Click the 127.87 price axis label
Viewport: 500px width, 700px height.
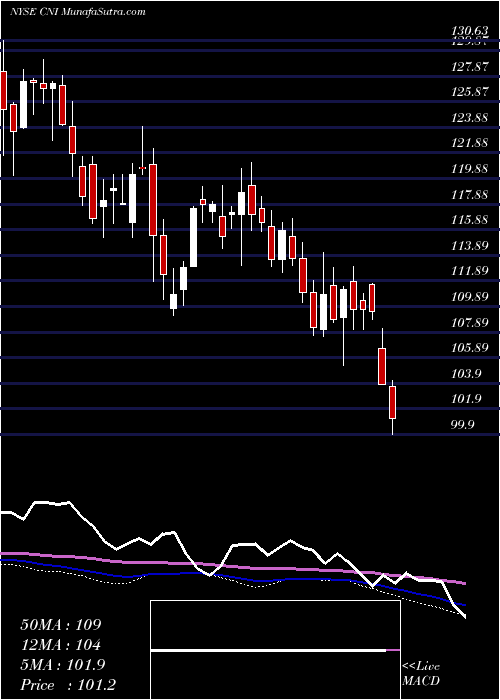[469, 67]
